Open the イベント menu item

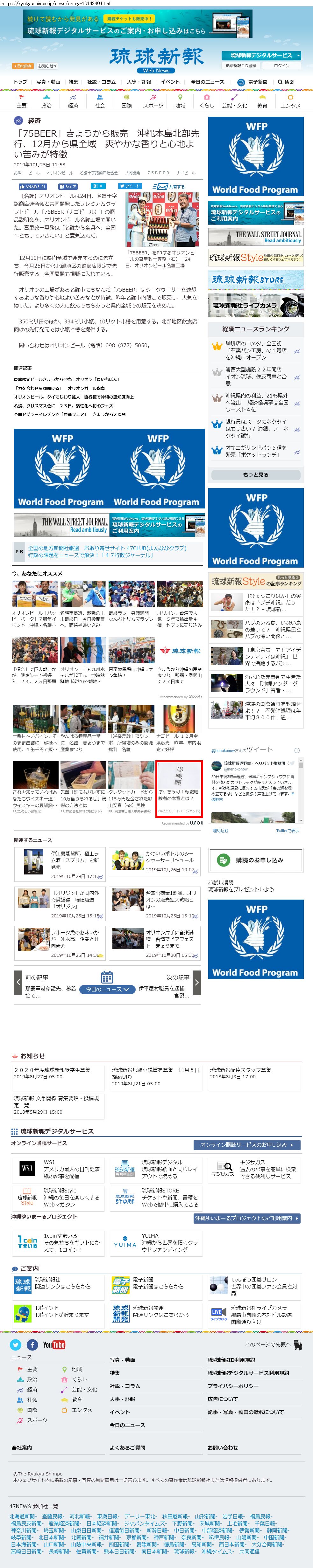170,82
